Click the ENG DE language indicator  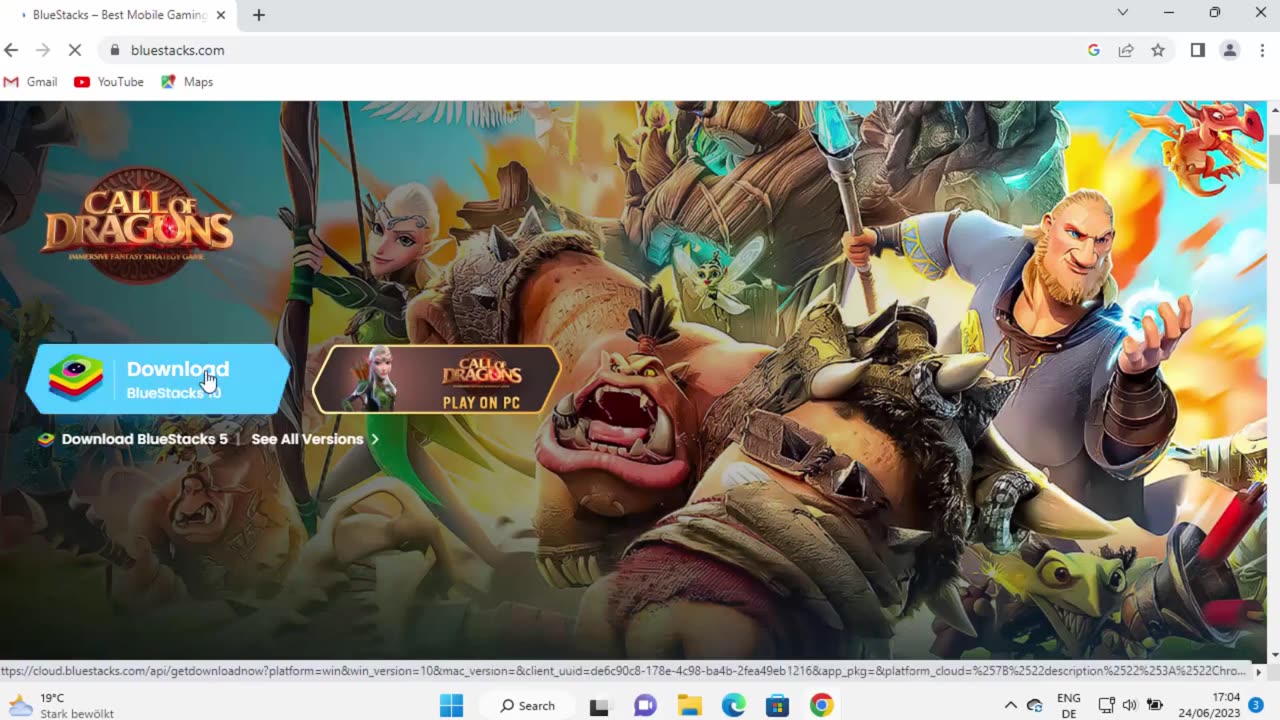coord(1068,706)
